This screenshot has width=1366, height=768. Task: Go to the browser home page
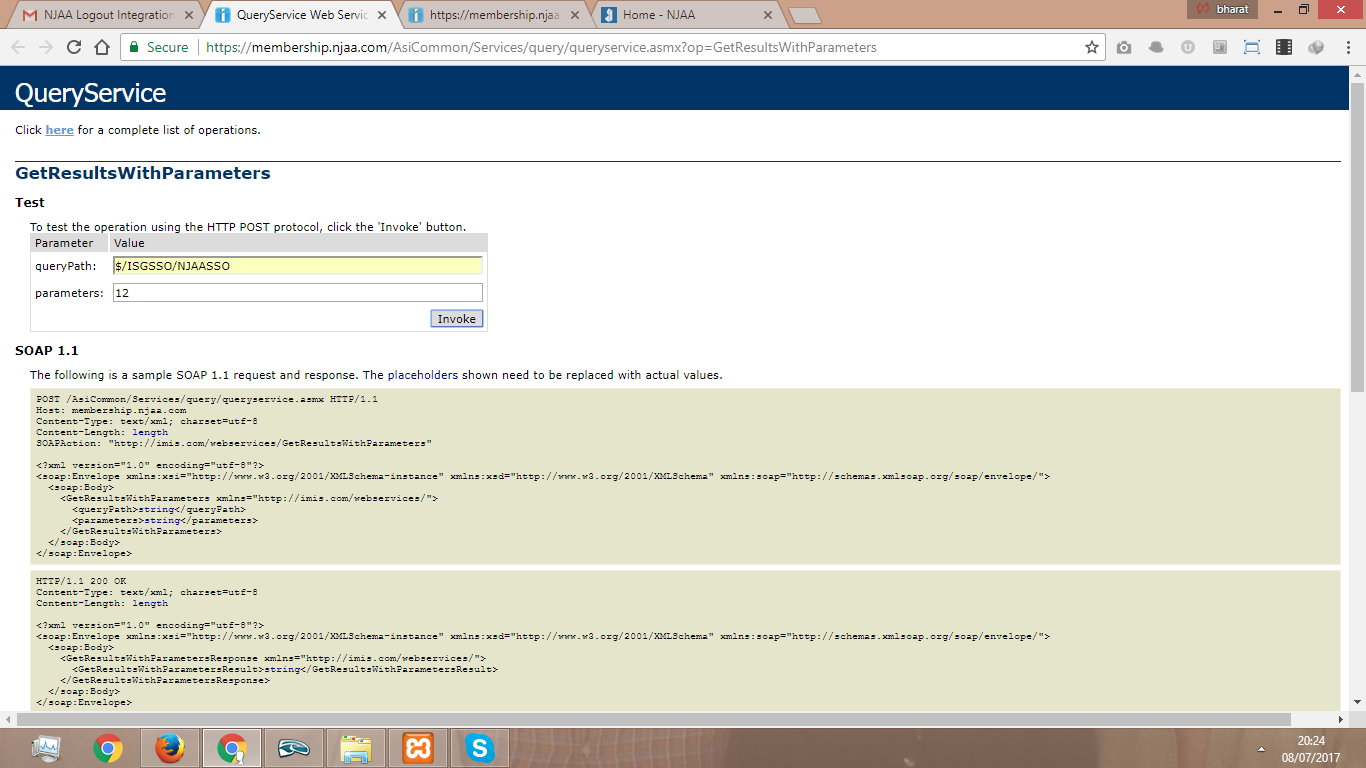(x=101, y=47)
